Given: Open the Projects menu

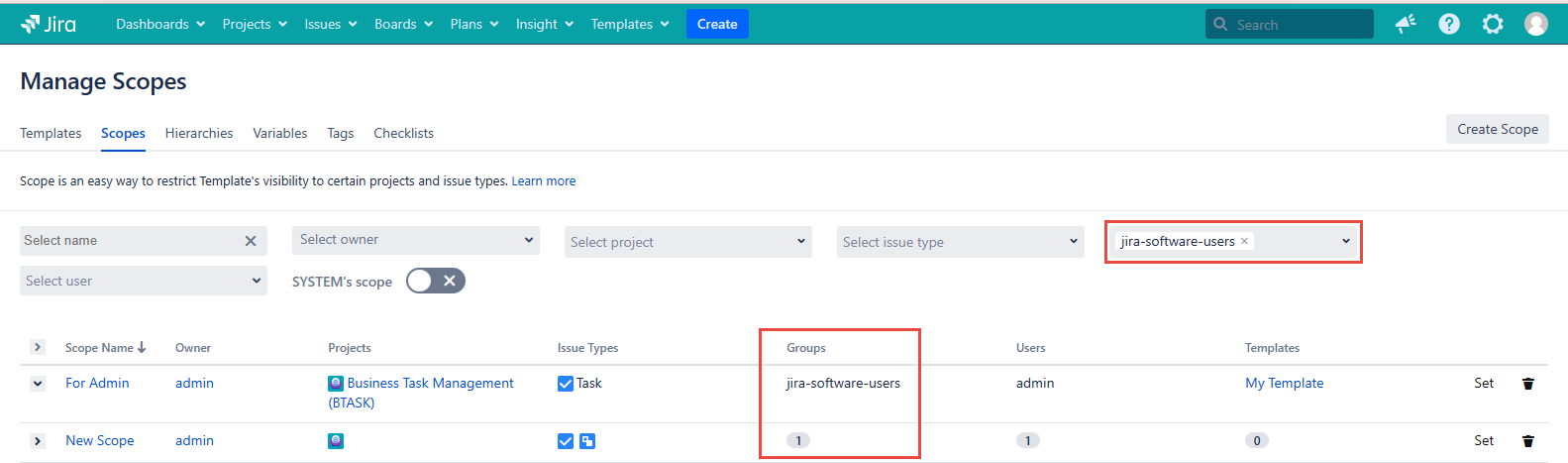Looking at the screenshot, I should (x=255, y=24).
